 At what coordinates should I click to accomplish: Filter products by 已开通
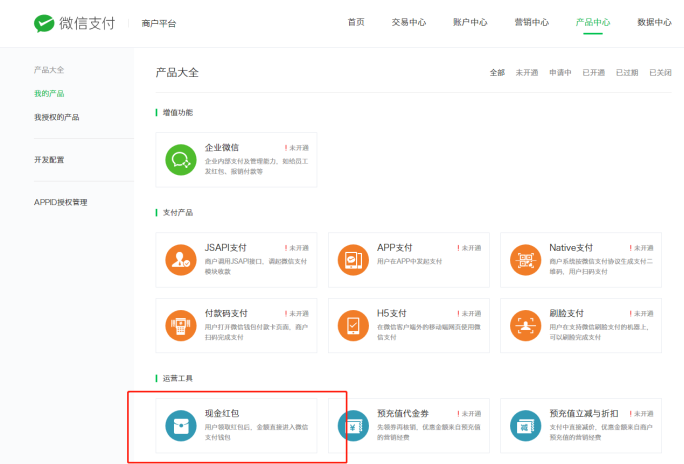click(594, 72)
